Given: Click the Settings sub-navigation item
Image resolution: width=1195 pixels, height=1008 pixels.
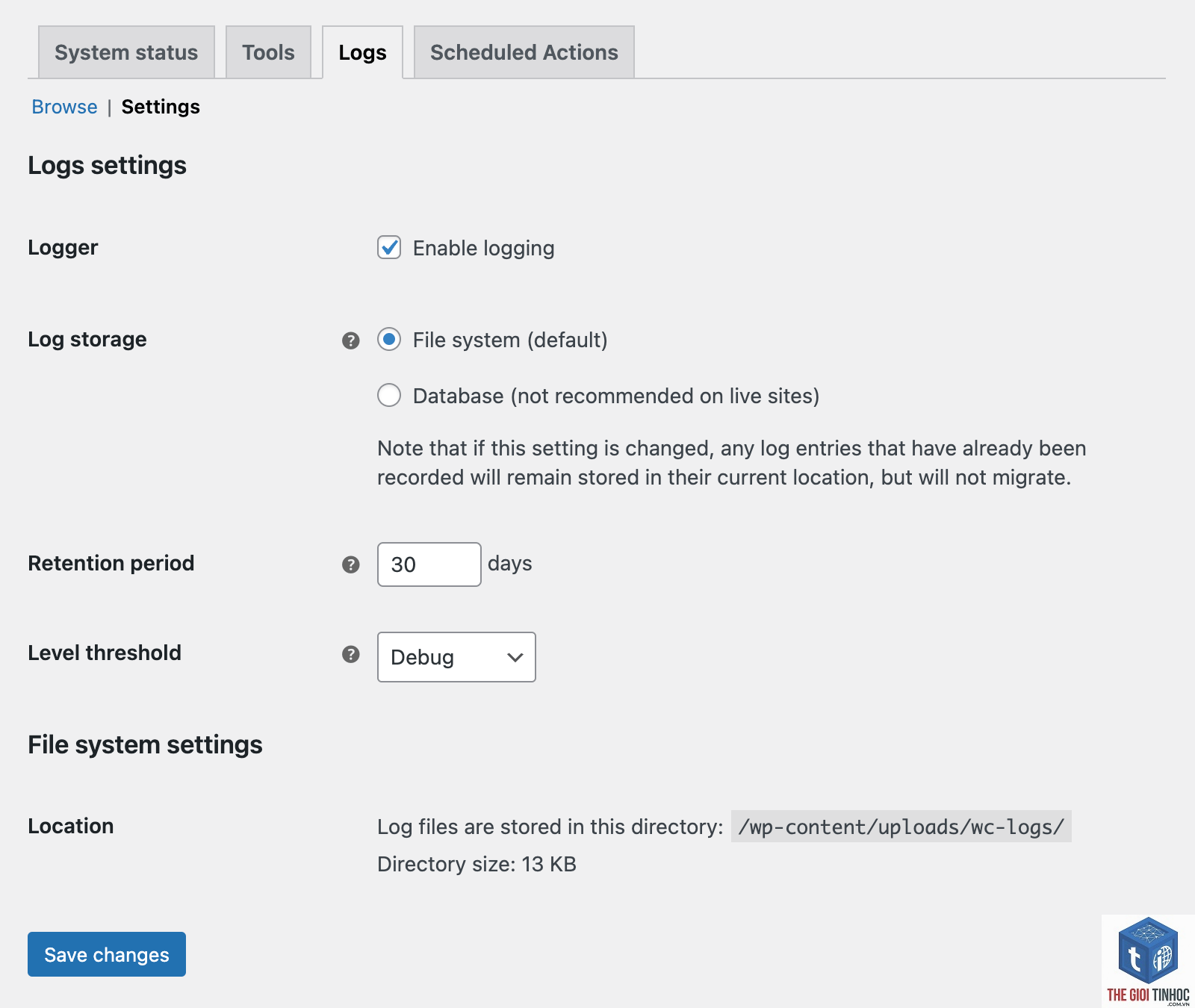Looking at the screenshot, I should coord(161,107).
